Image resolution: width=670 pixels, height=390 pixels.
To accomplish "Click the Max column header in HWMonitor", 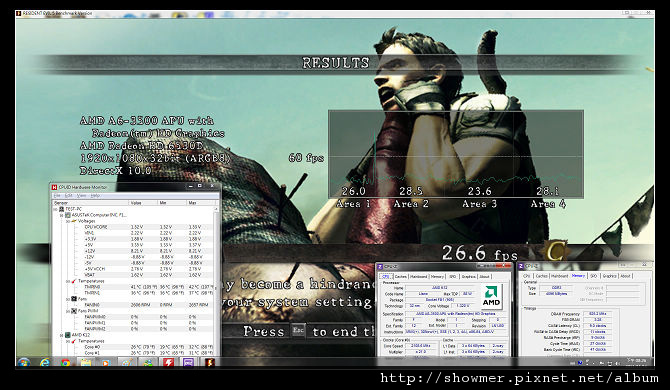I will coord(200,202).
